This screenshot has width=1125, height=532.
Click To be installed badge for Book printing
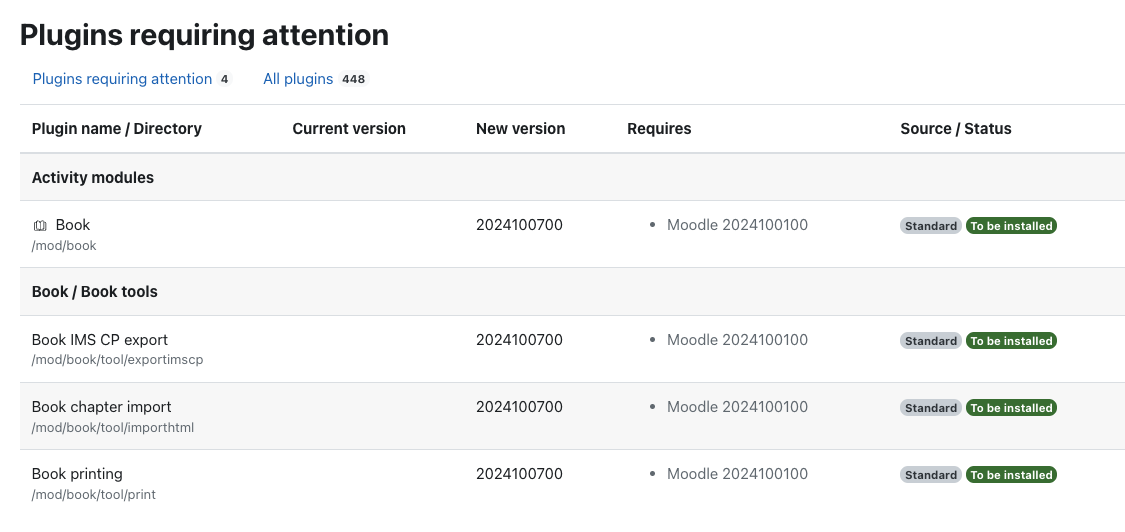(x=1011, y=475)
